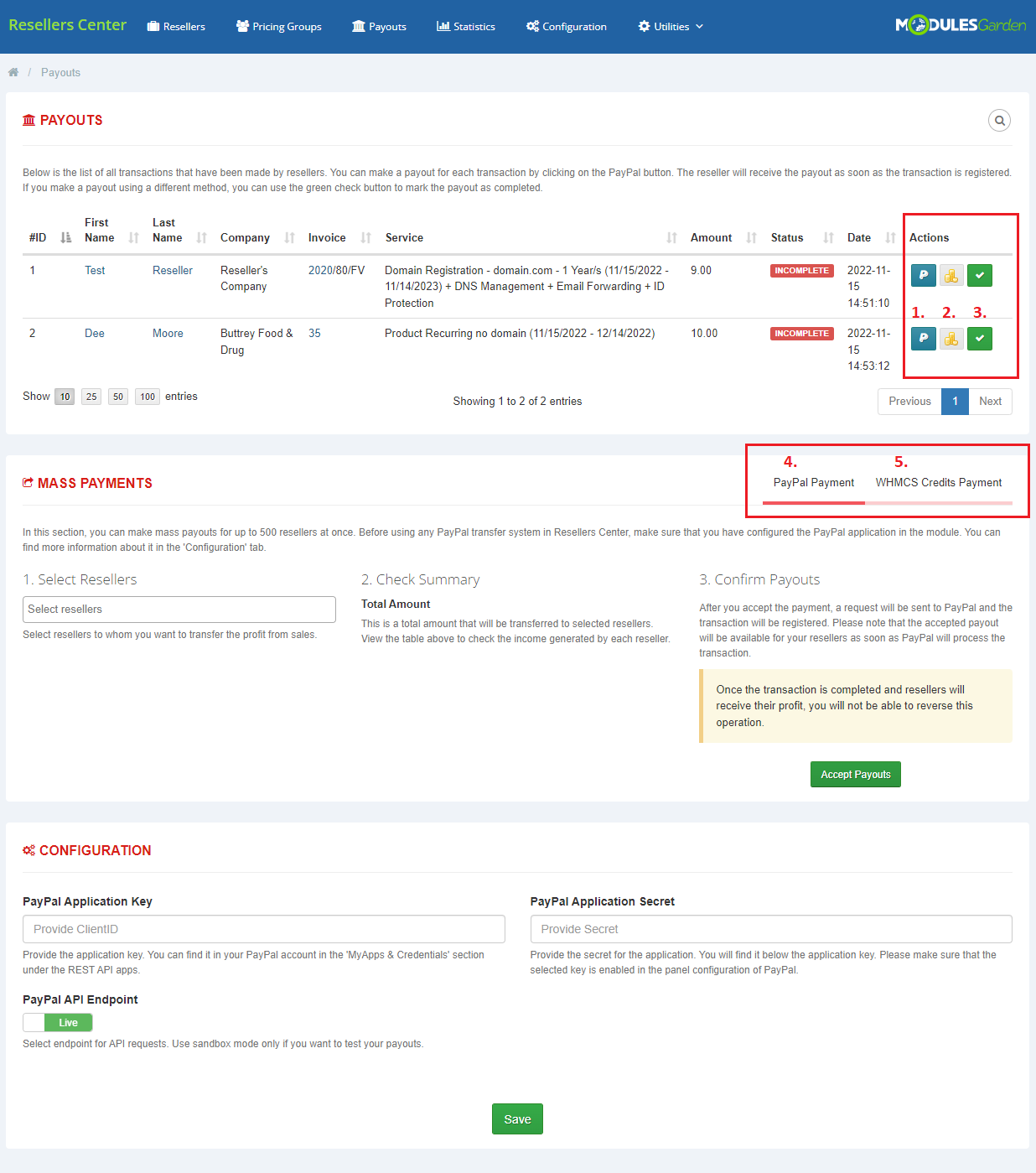The height and width of the screenshot is (1173, 1036).
Task: Sort table by Date column
Action: pos(871,237)
